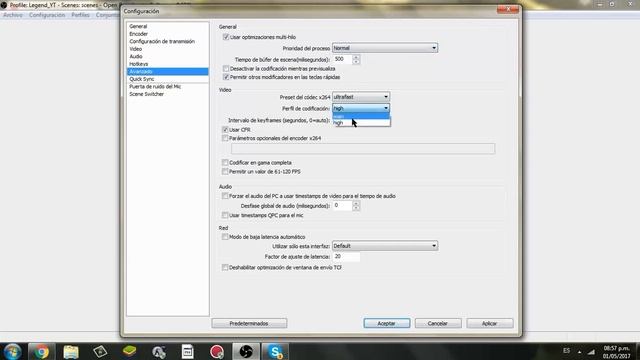This screenshot has height=360, width=640.
Task: Open the green stacked-layers app in taskbar
Action: [x=129, y=351]
